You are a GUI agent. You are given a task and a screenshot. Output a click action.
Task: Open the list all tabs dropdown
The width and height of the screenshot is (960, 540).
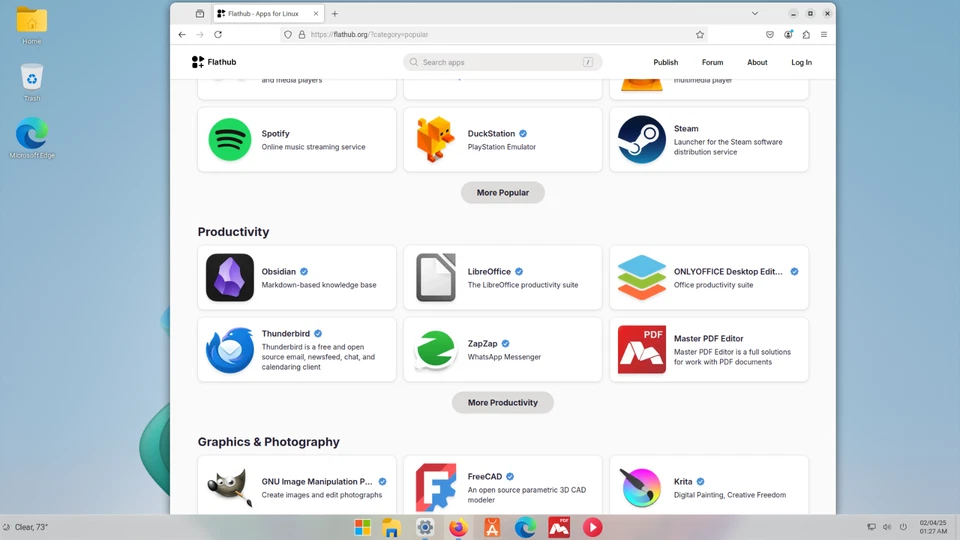755,13
